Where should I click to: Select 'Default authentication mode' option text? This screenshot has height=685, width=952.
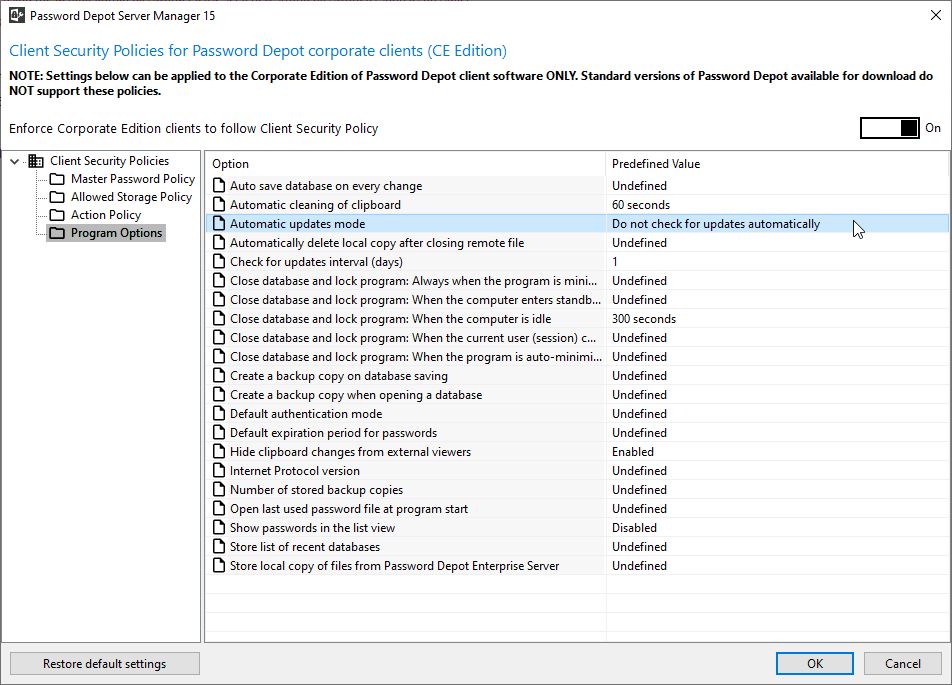tap(306, 414)
